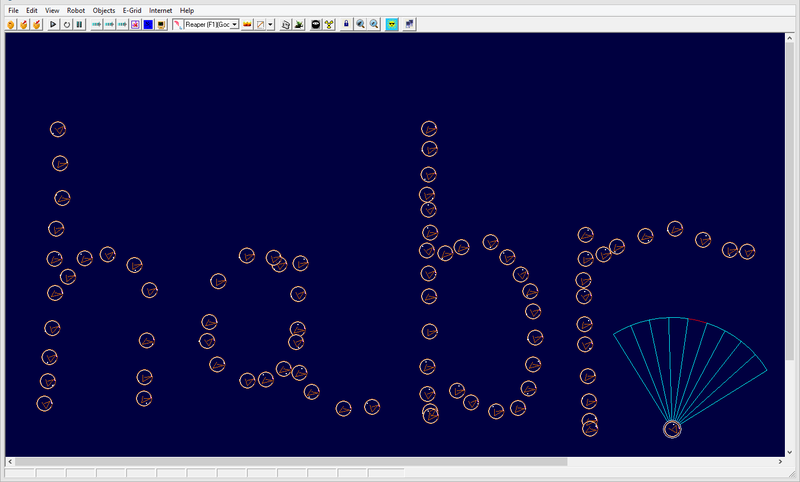Zoom in with the magnifier plus icon
Image resolution: width=800 pixels, height=482 pixels.
tap(360, 24)
